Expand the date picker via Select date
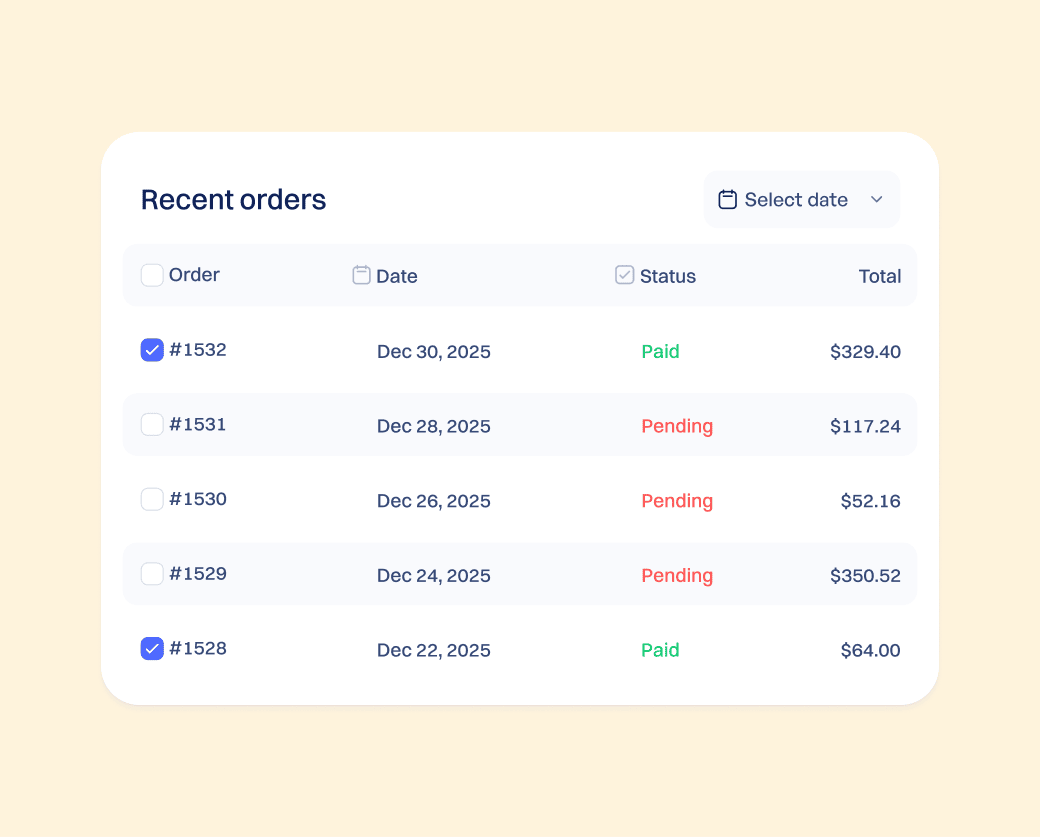The image size is (1040, 837). (x=800, y=199)
